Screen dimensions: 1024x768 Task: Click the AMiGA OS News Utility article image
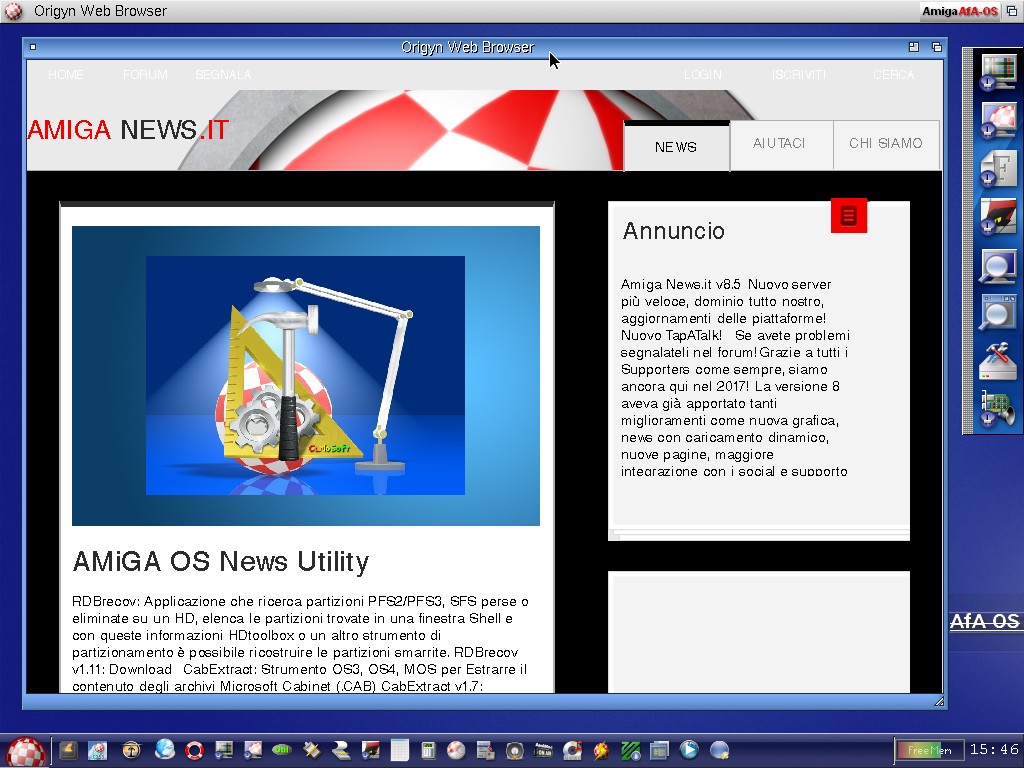305,375
